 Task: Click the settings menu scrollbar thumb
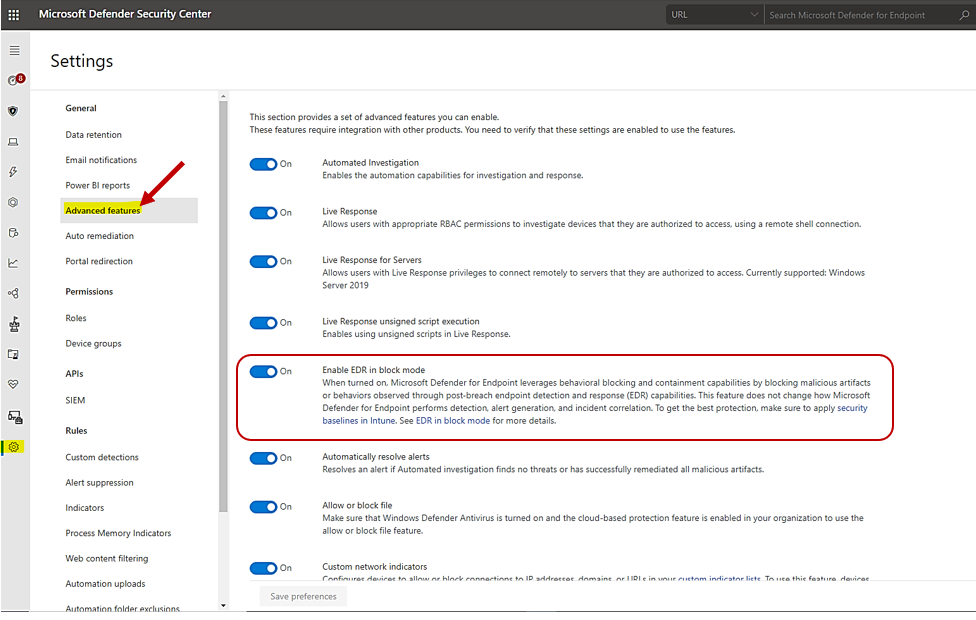(x=223, y=306)
